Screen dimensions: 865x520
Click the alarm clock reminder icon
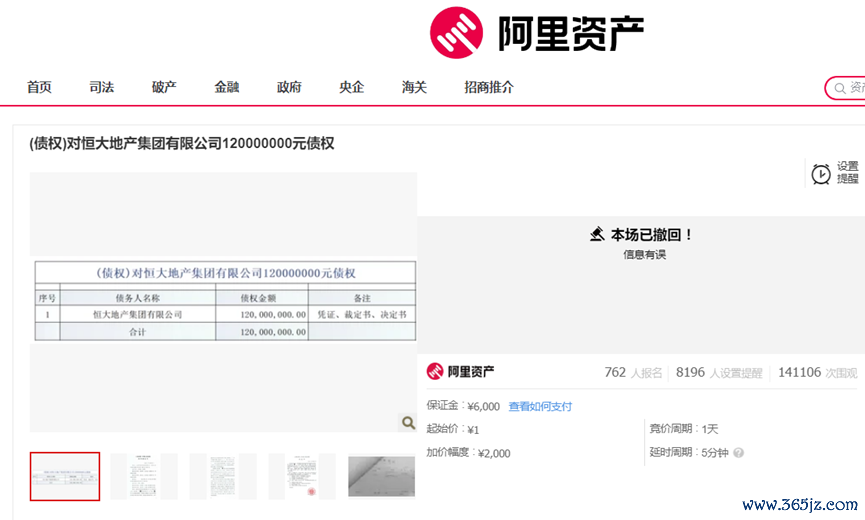tap(821, 174)
